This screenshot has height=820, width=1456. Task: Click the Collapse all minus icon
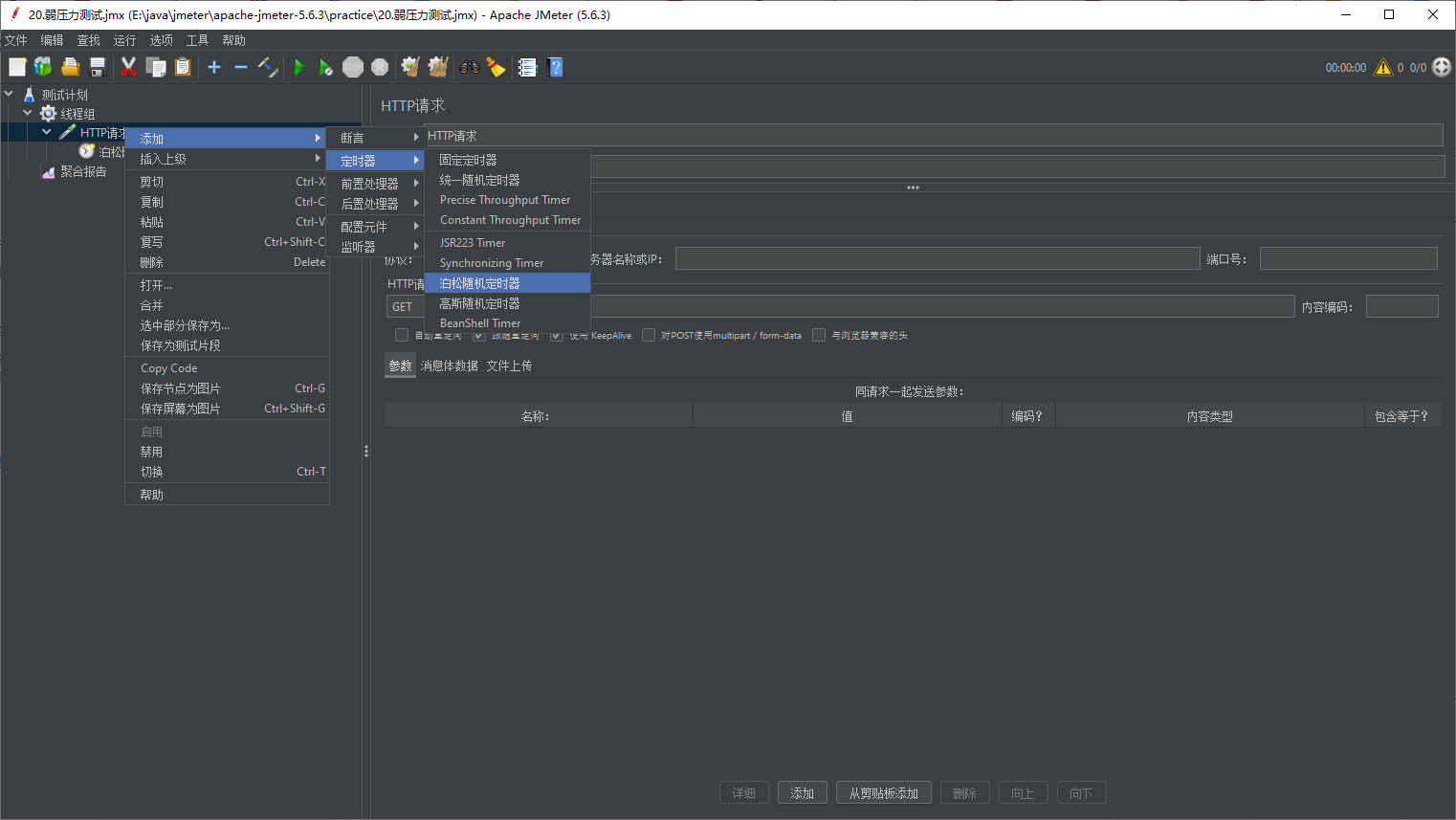[x=241, y=67]
